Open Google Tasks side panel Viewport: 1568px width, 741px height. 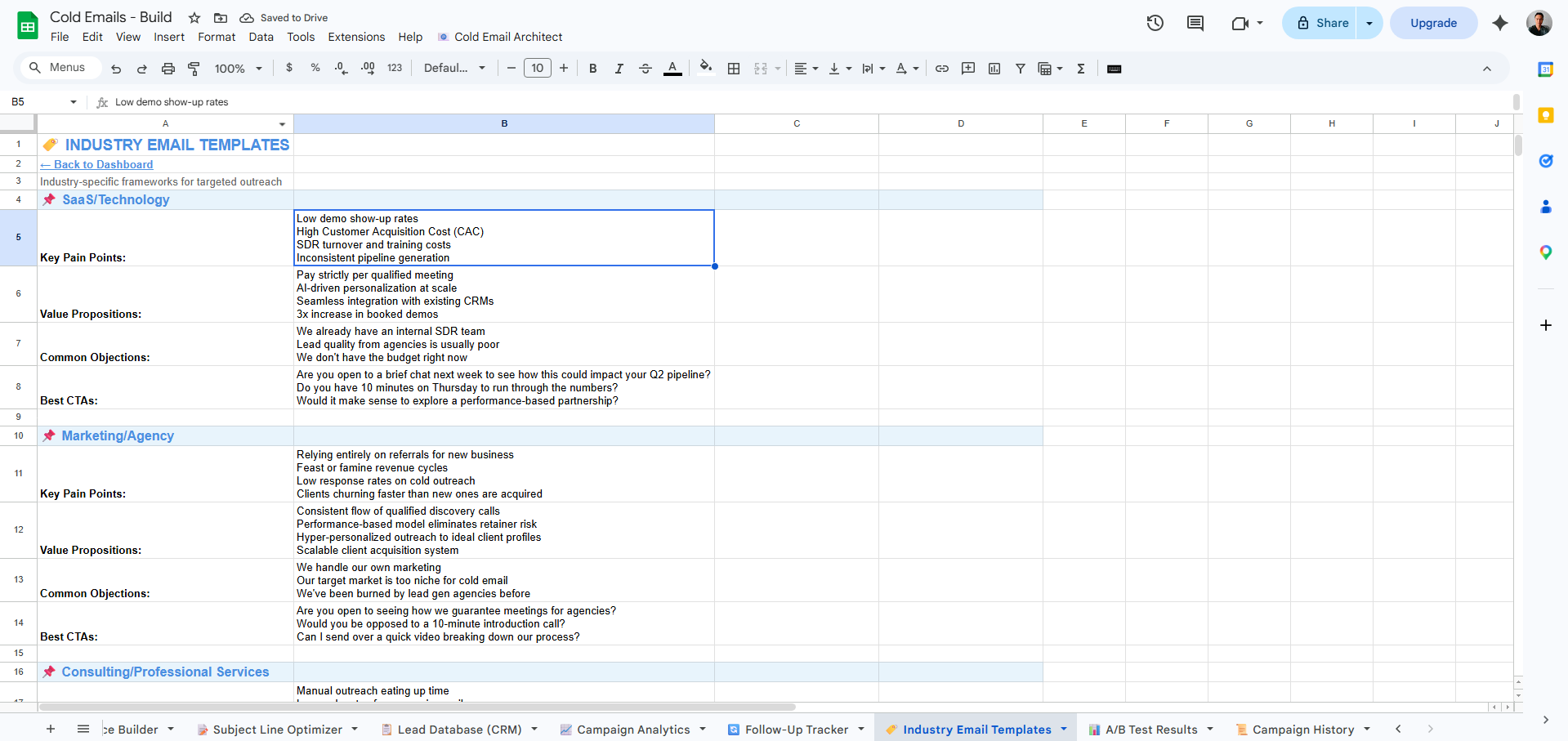tap(1546, 161)
